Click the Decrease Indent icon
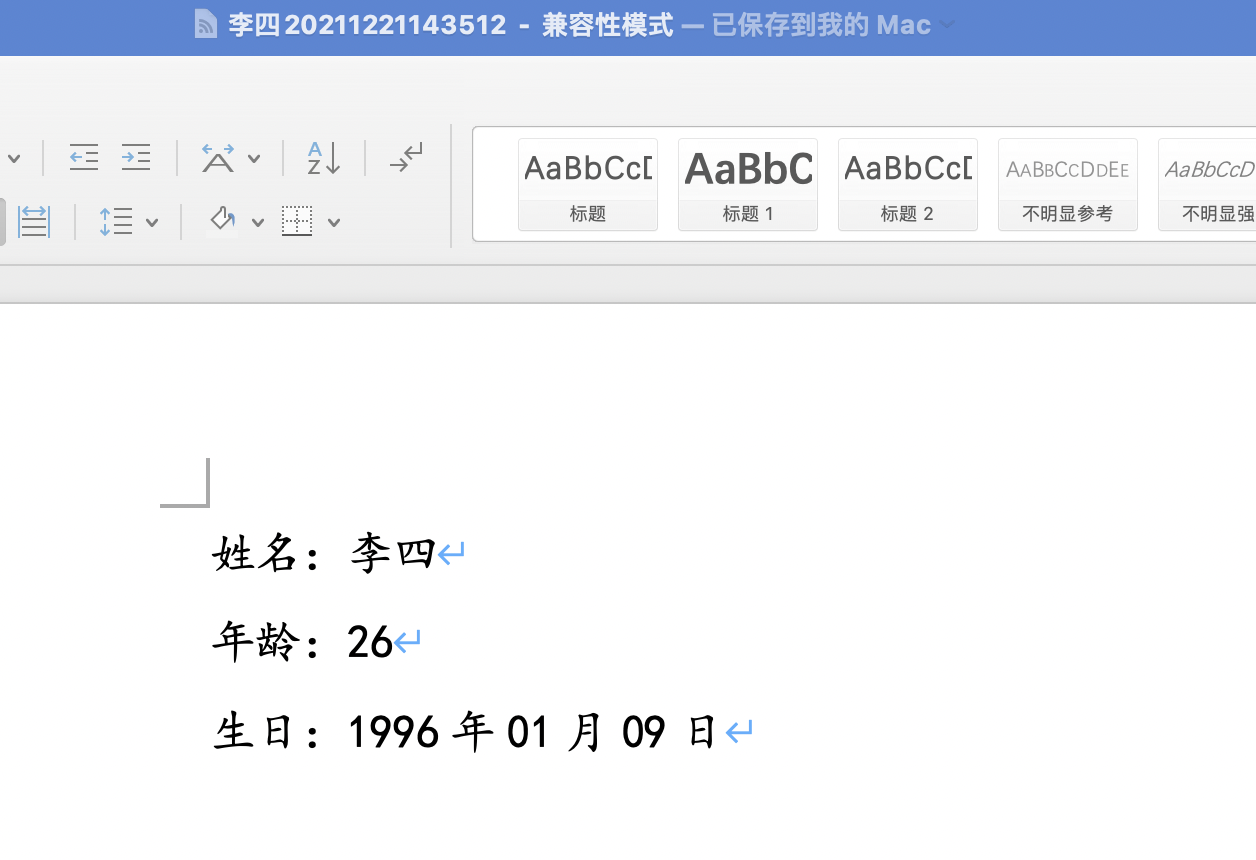Viewport: 1256px width, 860px height. 84,157
